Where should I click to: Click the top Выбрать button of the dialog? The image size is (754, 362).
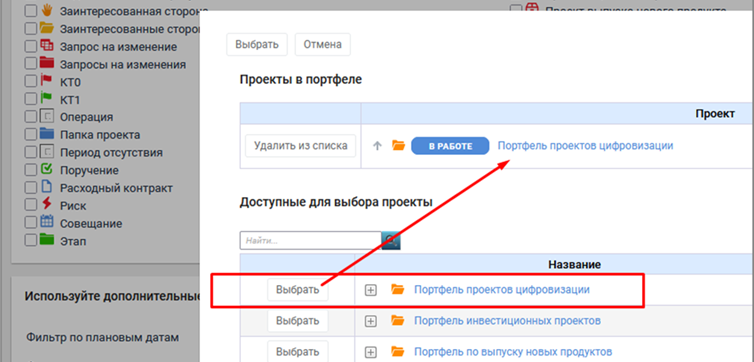coord(257,45)
